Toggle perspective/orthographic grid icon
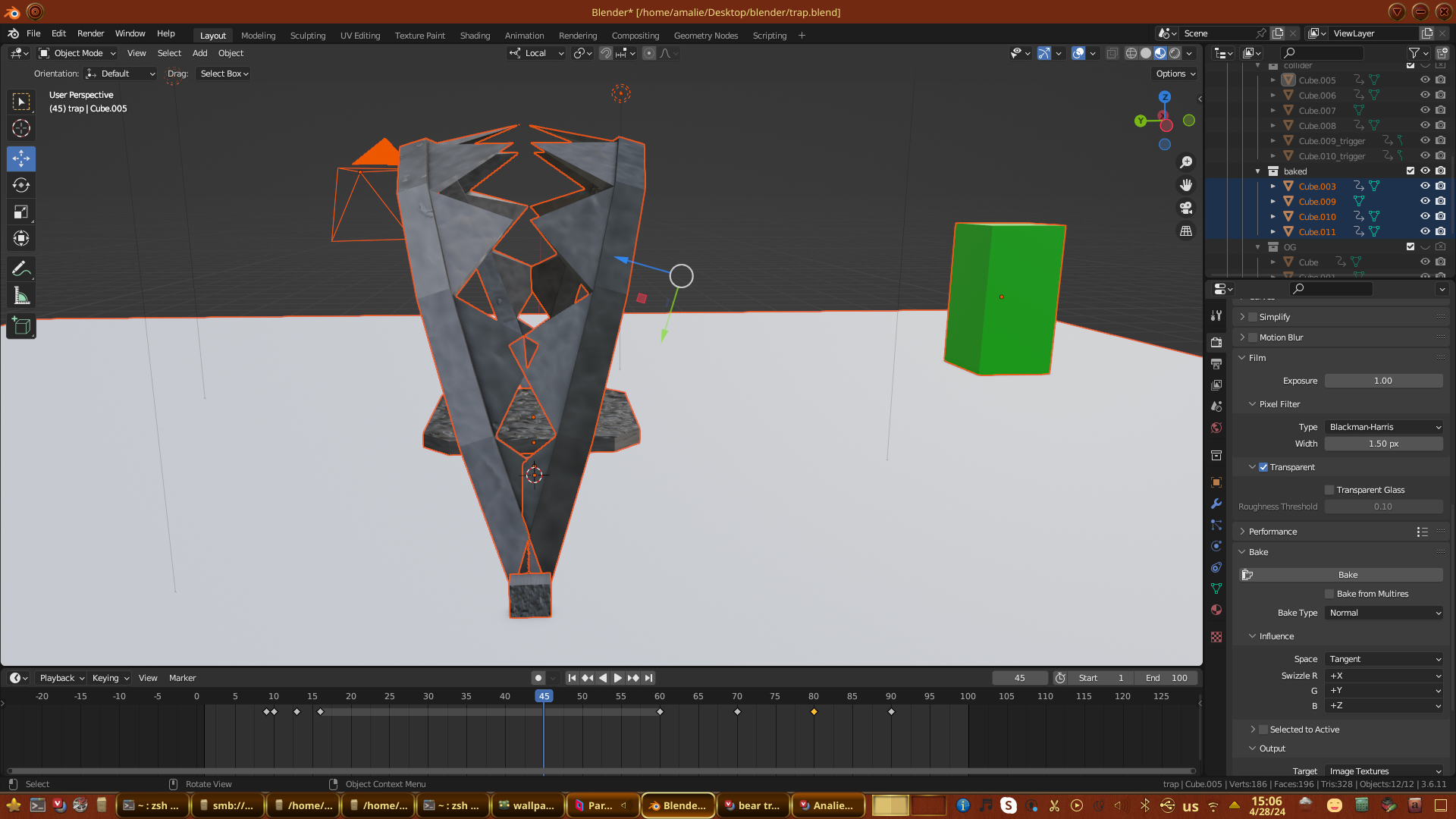Viewport: 1456px width, 819px height. 1186,231
